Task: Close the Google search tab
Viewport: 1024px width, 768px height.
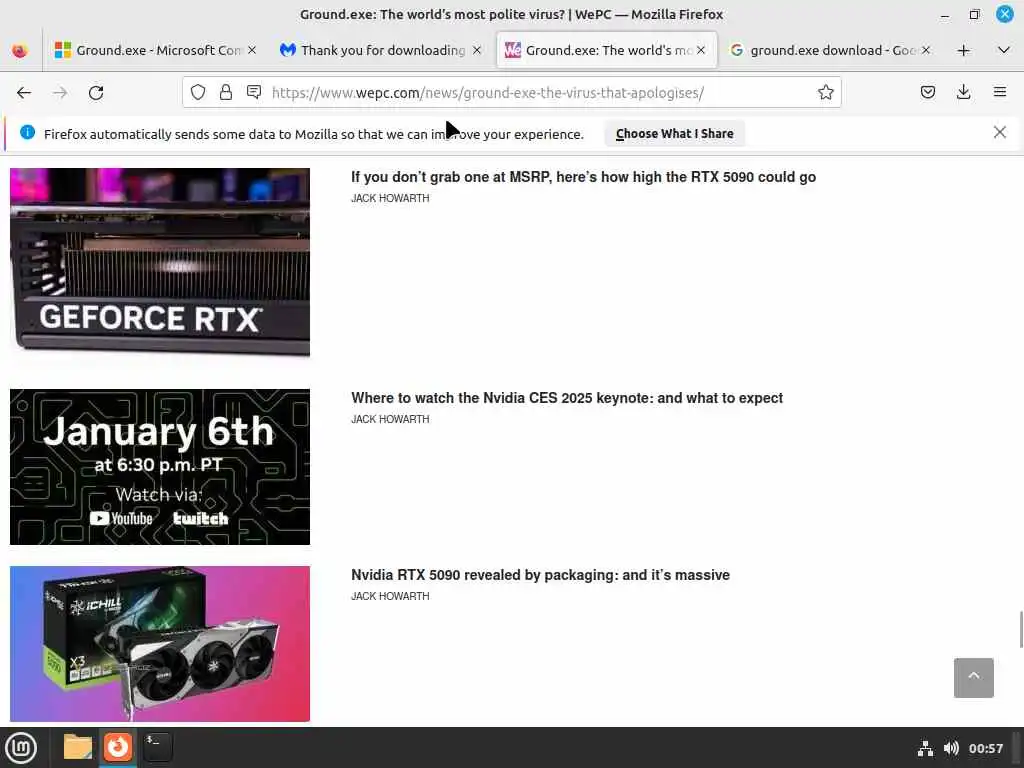Action: (925, 50)
